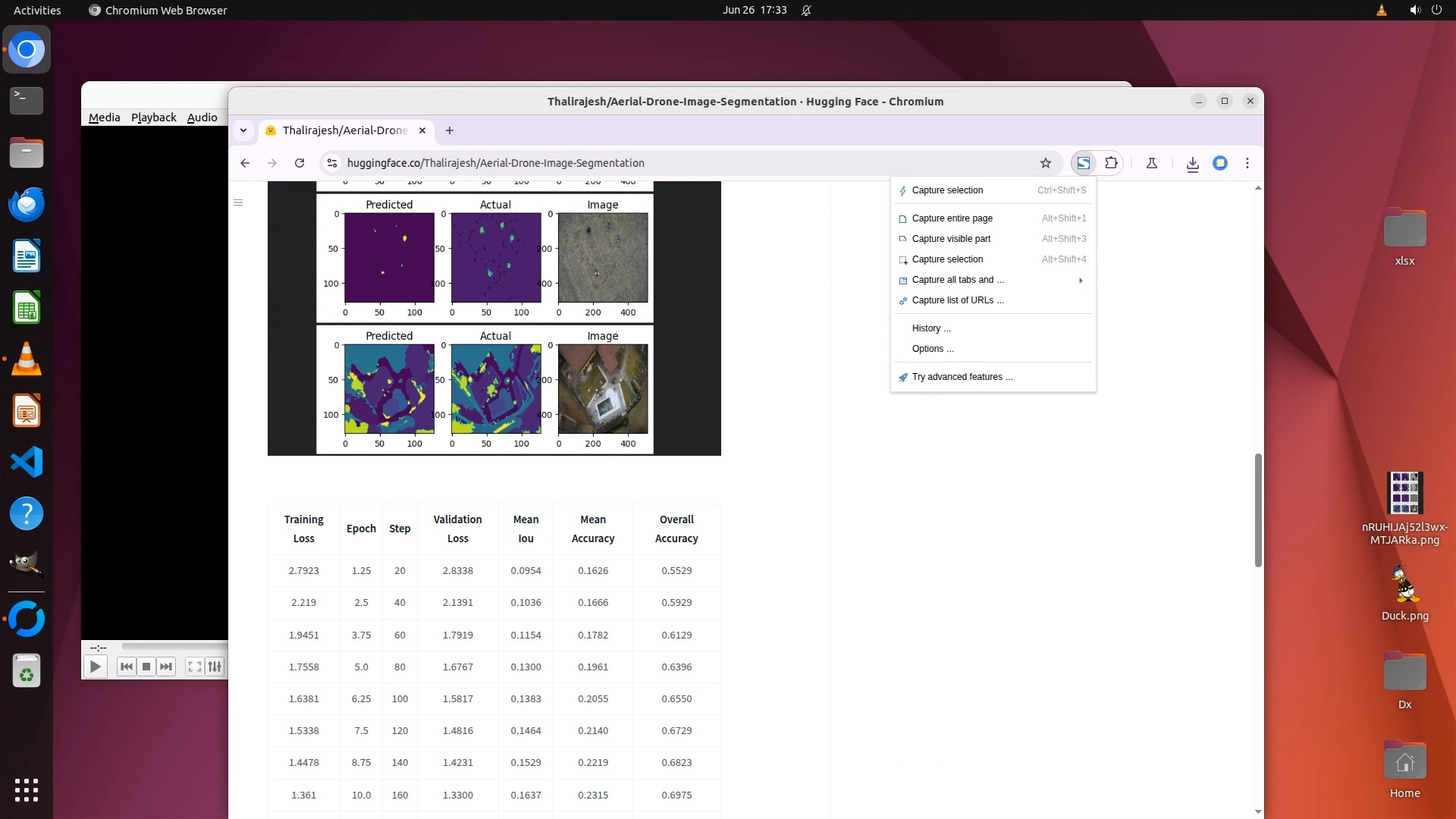Open the VLC Playback menu
Screen dimensions: 1456x819
153,118
